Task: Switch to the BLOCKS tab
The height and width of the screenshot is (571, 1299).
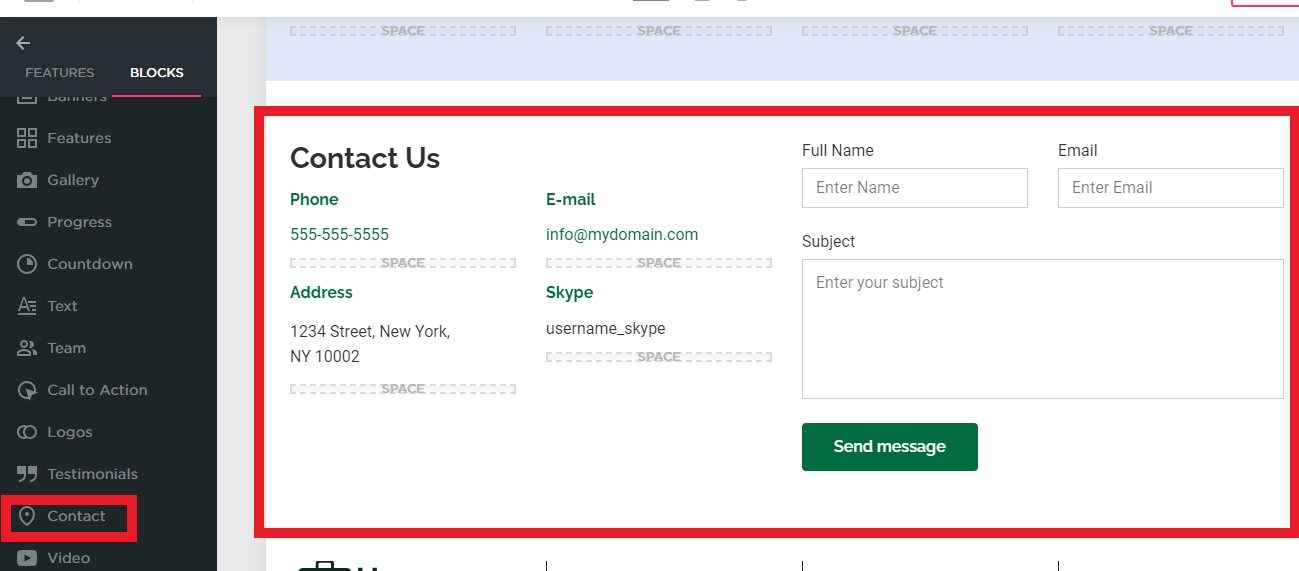Action: tap(157, 73)
